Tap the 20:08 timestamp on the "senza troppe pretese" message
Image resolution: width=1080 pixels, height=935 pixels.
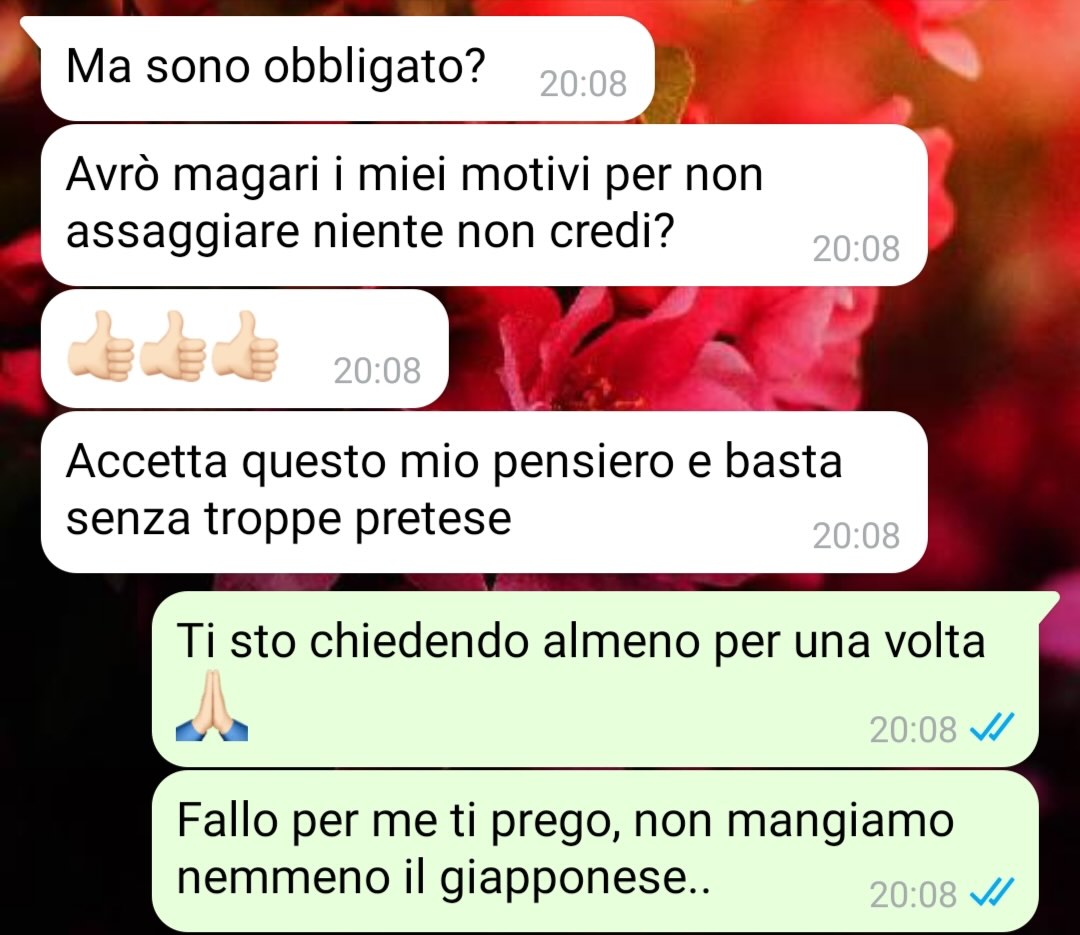[x=856, y=536]
